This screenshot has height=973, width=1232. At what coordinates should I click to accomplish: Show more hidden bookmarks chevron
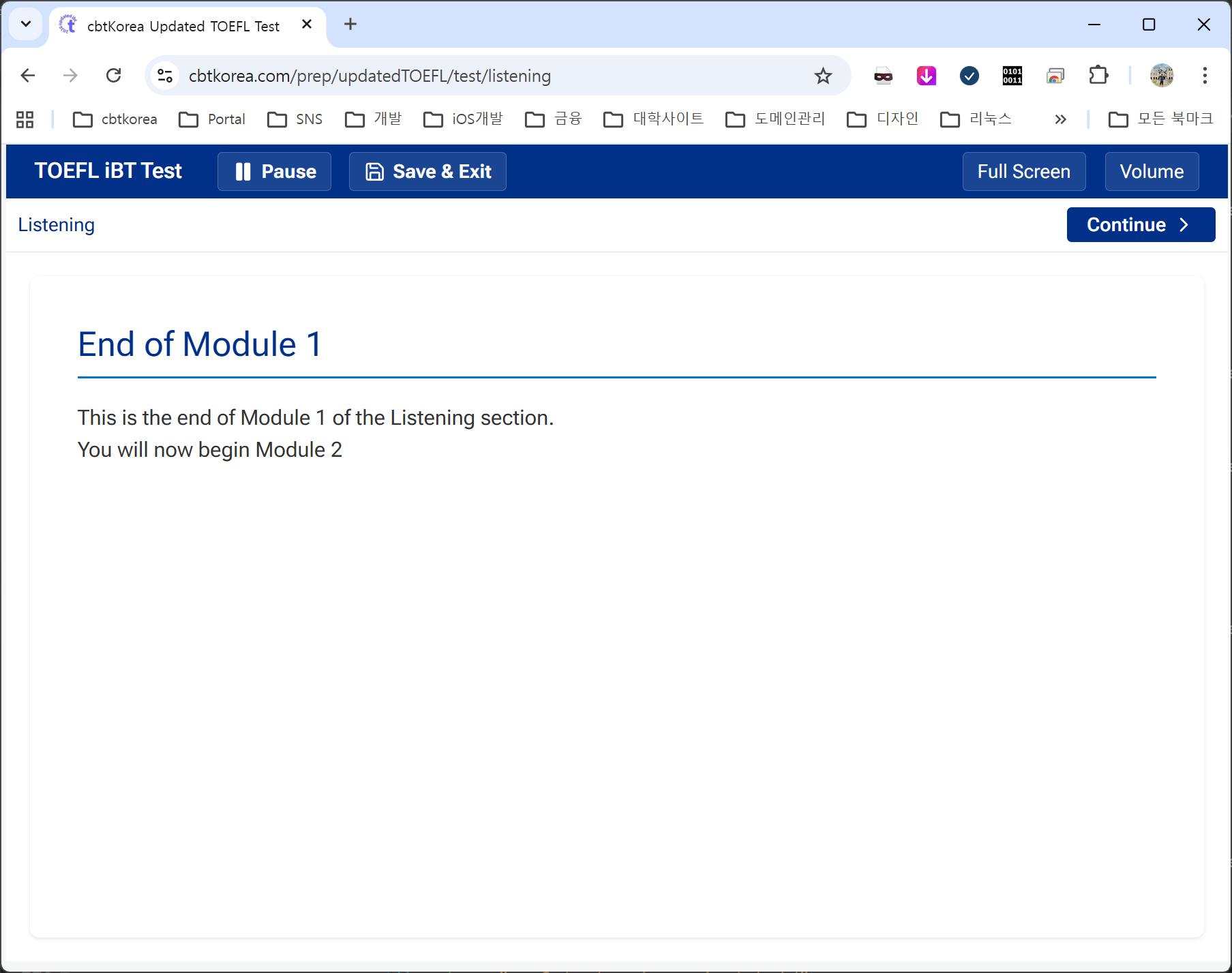pyautogui.click(x=1060, y=119)
